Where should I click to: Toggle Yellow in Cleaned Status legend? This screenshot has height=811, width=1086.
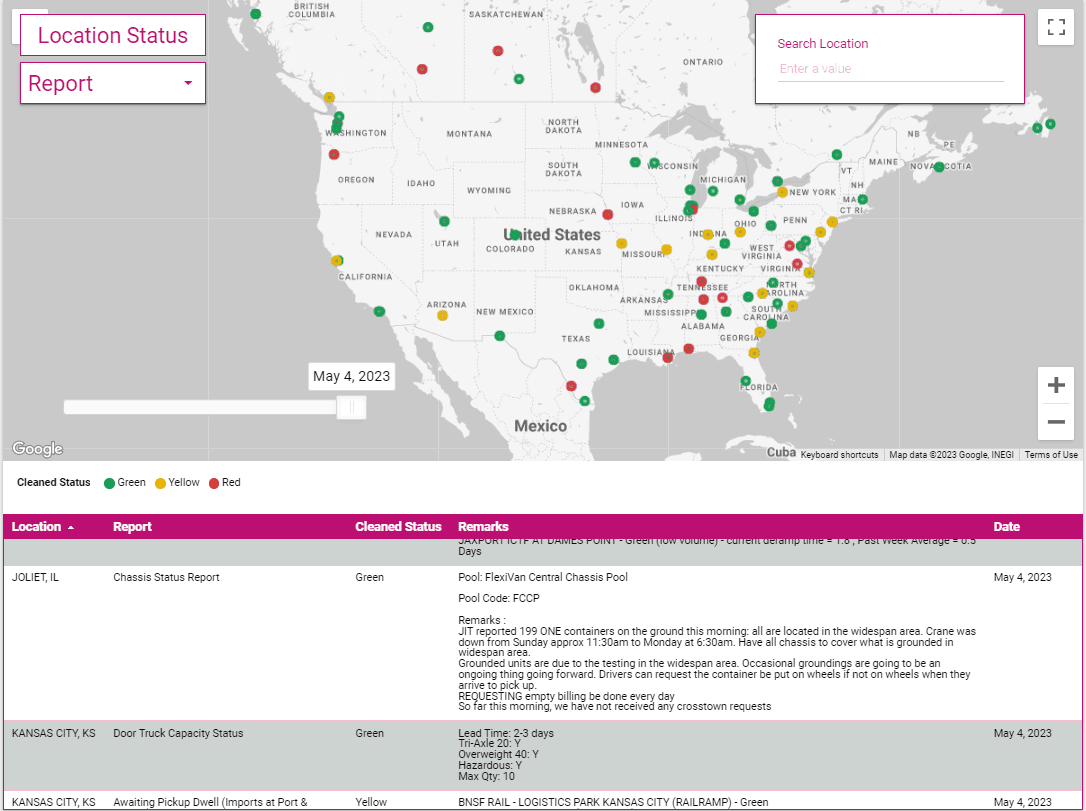177,483
